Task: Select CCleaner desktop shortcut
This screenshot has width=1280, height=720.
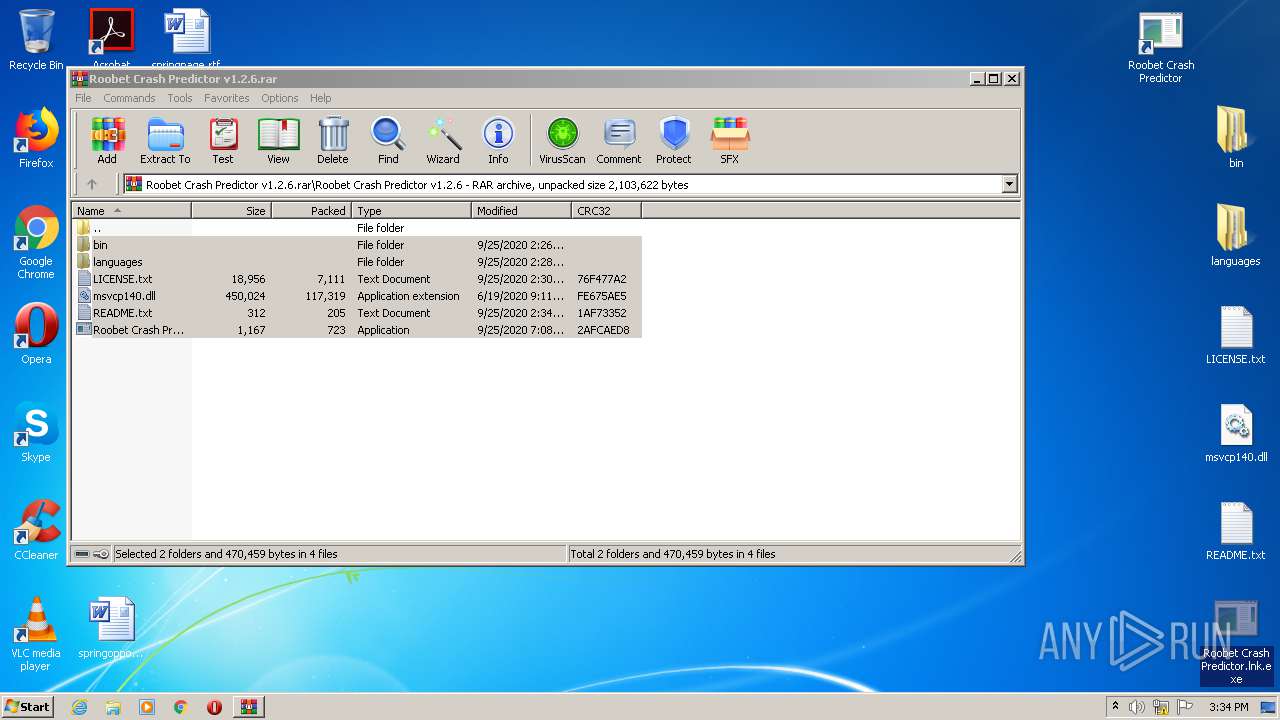Action: tap(36, 530)
